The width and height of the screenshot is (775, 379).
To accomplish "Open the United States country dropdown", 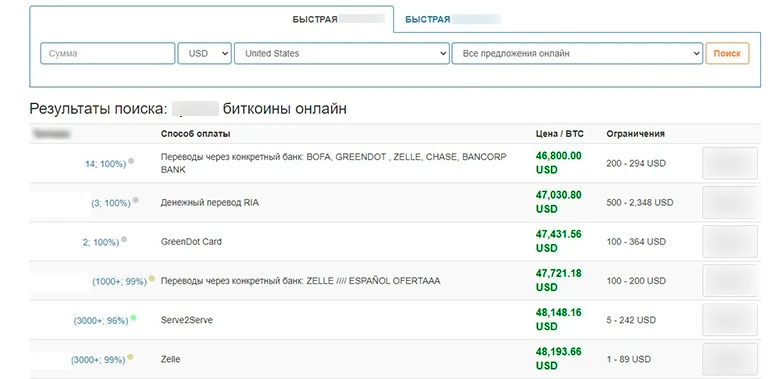I will [x=342, y=53].
